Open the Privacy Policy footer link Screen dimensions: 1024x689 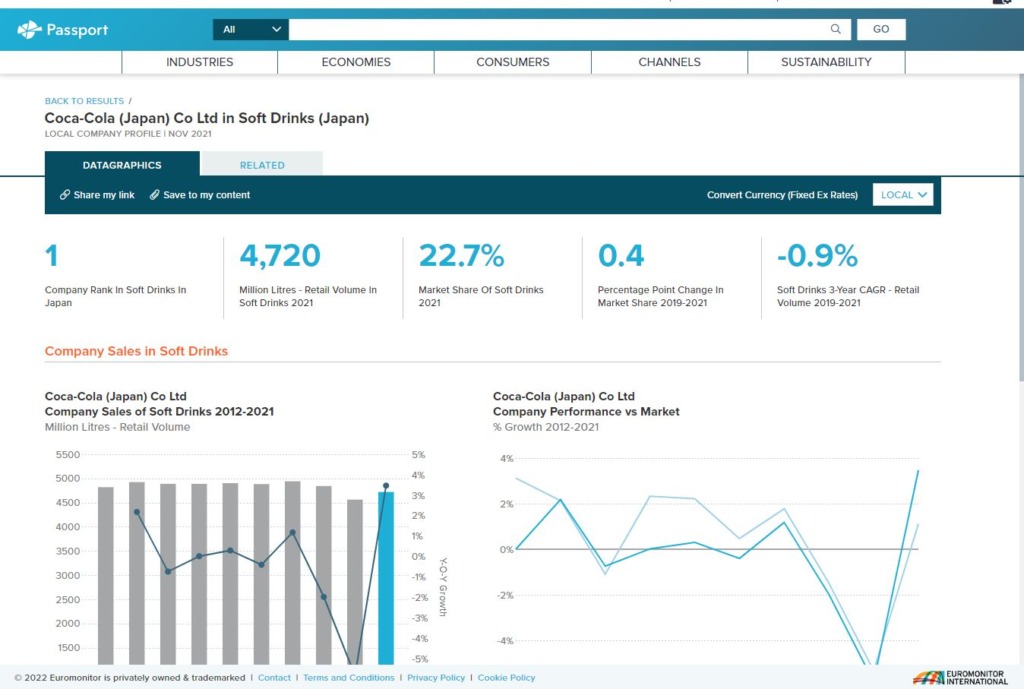click(x=436, y=678)
